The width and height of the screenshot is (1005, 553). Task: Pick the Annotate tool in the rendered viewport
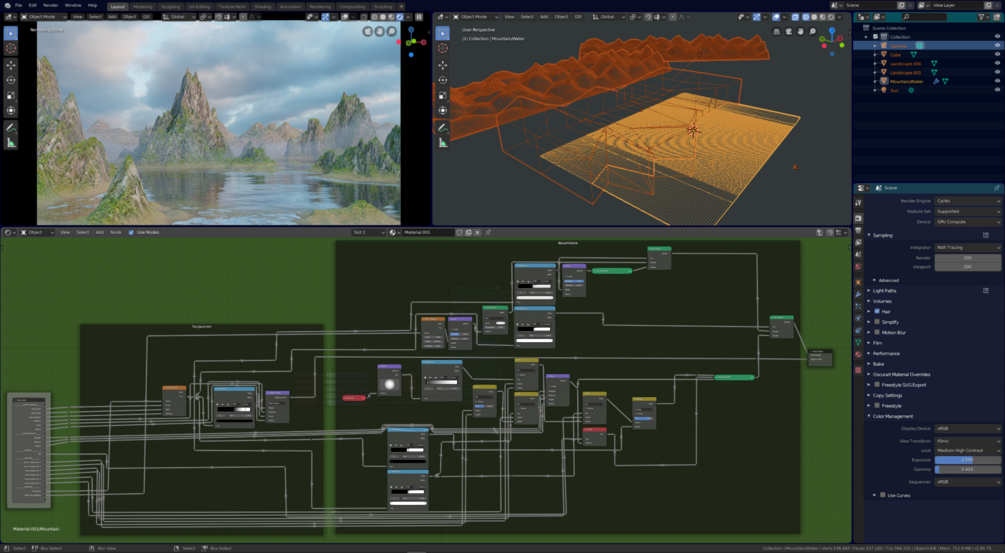[x=11, y=128]
